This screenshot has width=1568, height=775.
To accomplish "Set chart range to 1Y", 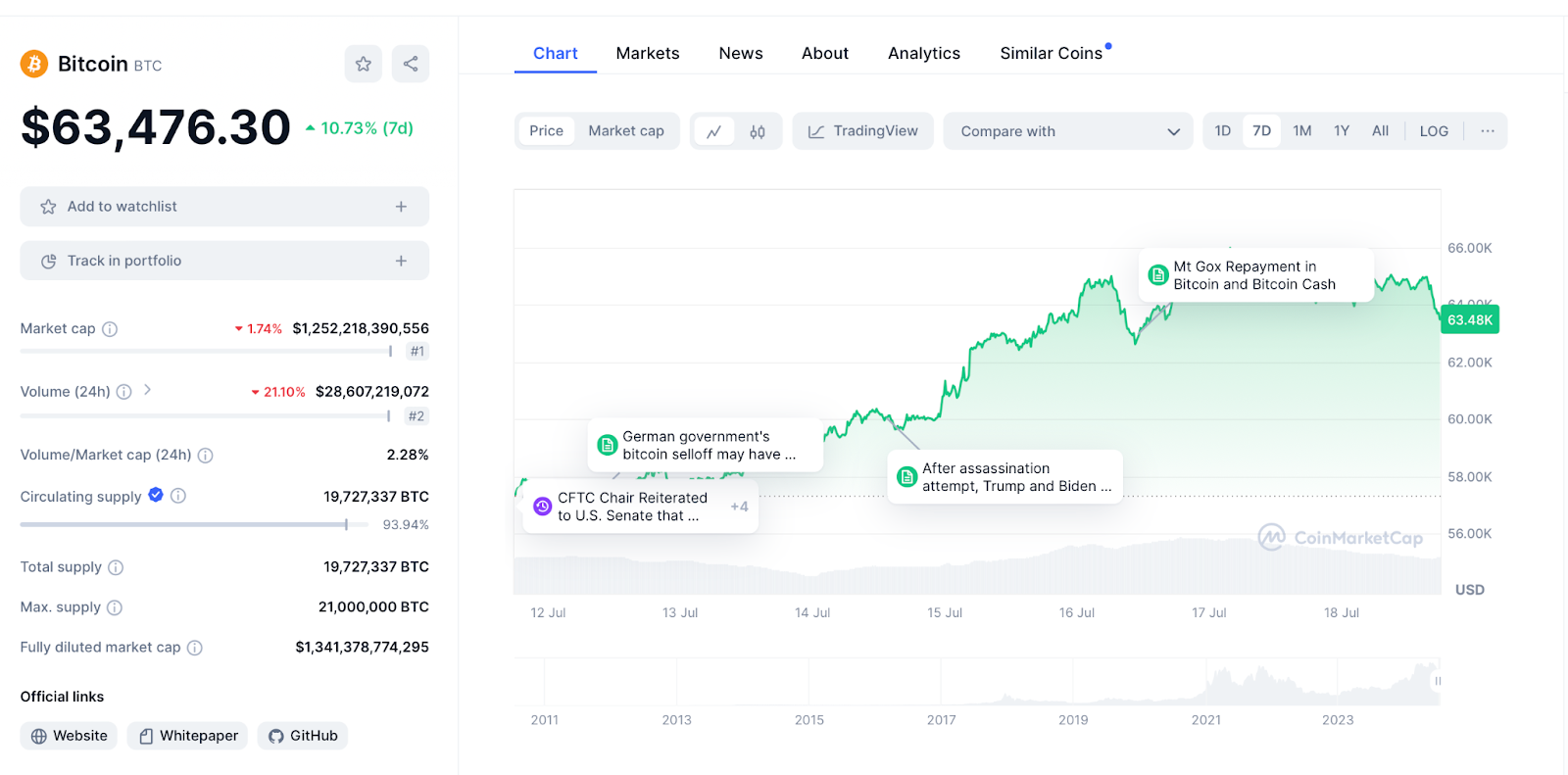I will pyautogui.click(x=1342, y=131).
